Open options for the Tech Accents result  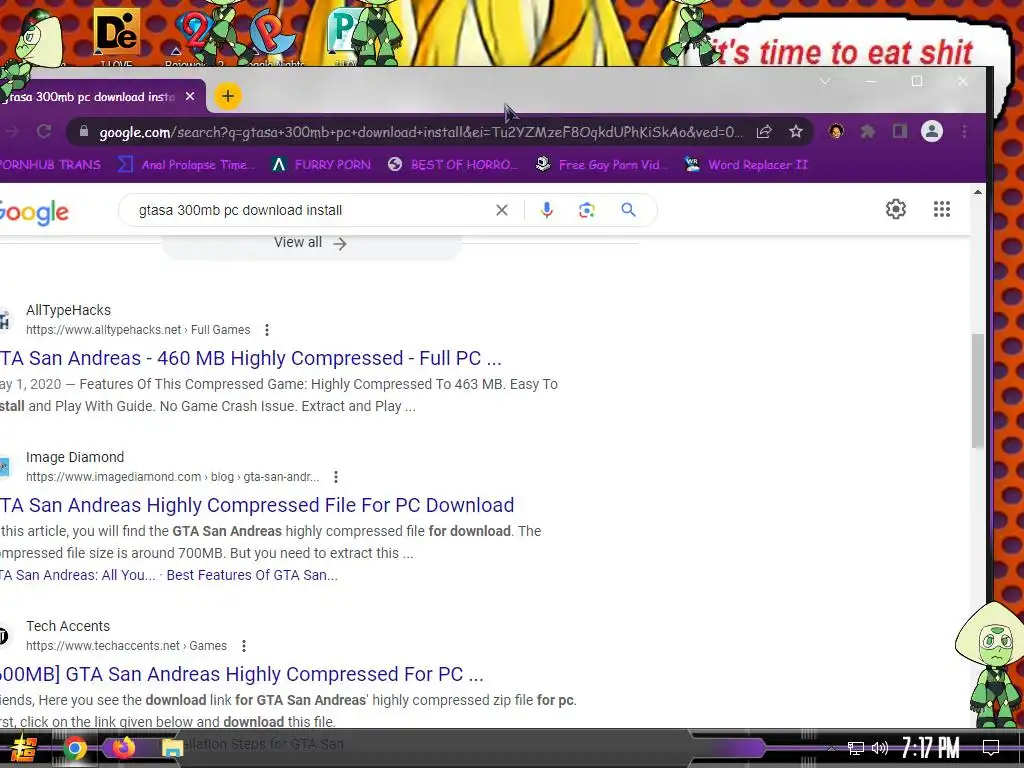pyautogui.click(x=244, y=646)
